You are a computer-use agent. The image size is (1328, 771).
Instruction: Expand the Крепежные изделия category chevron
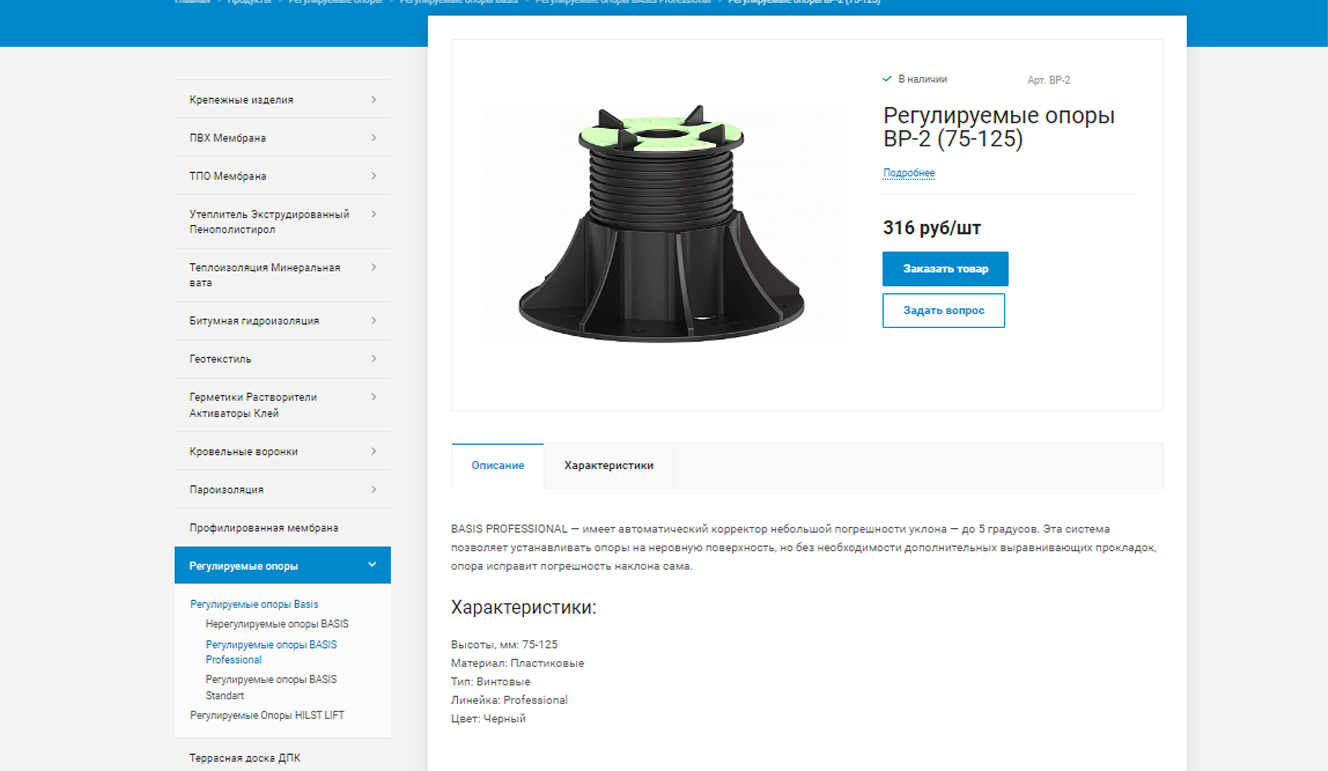(373, 99)
